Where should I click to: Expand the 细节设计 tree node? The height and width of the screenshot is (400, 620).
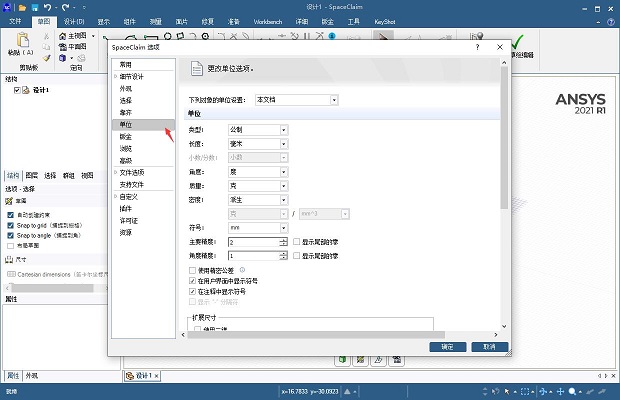(115, 76)
